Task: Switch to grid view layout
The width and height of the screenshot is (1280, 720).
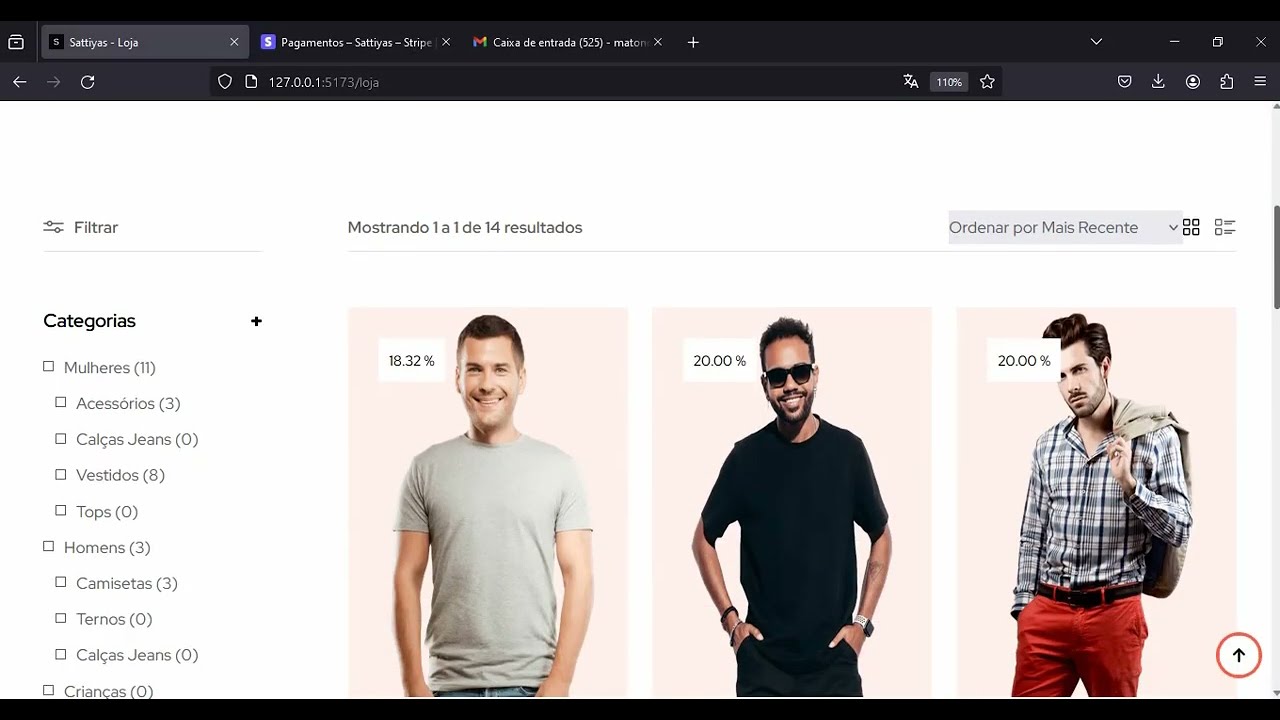Action: tap(1191, 227)
